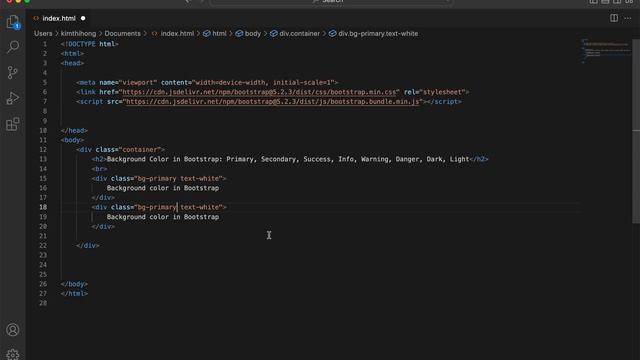Click the div class="container" line
Image resolution: width=640 pixels, height=360 pixels.
click(x=120, y=150)
